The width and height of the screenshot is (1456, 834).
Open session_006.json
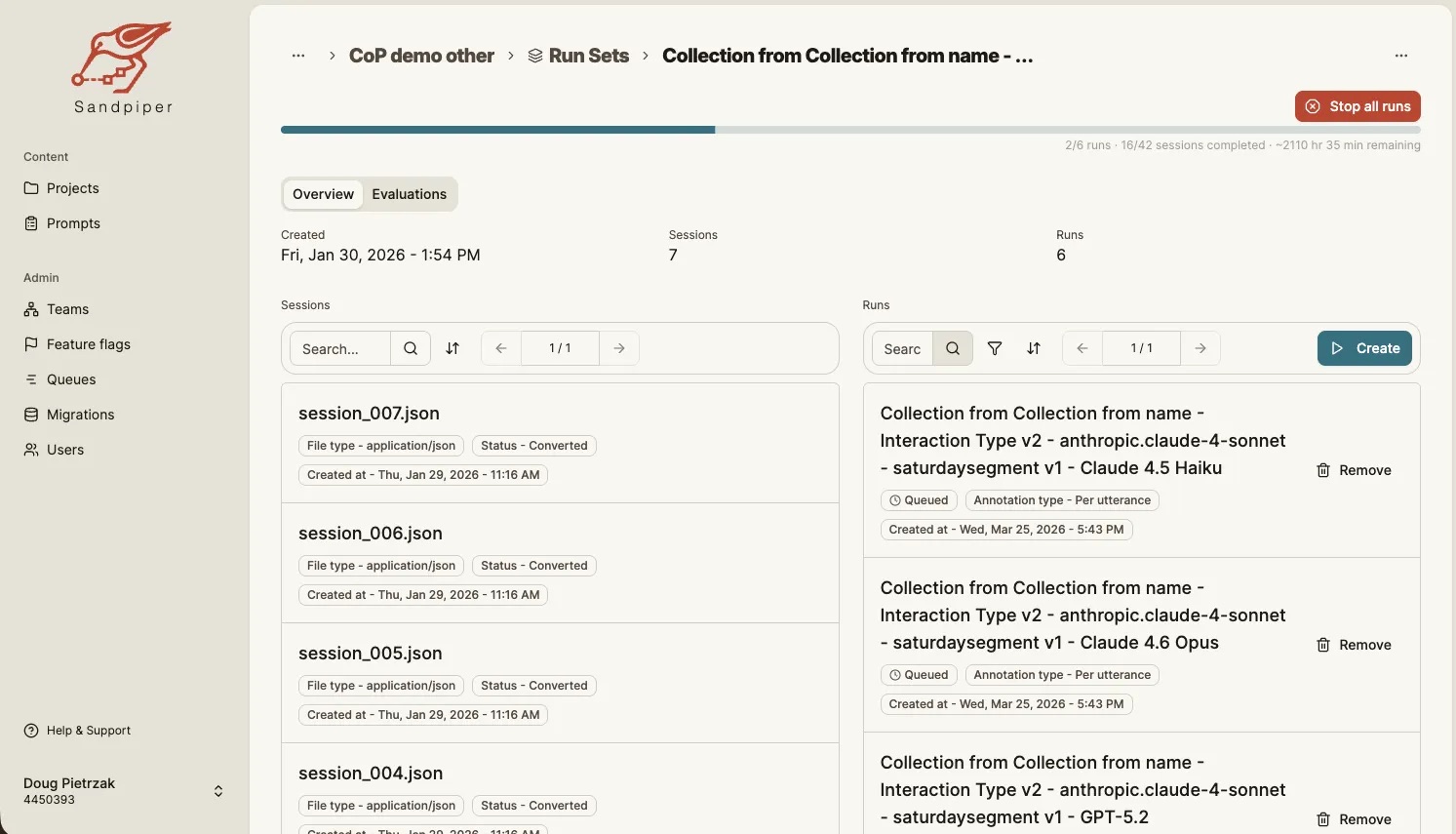click(371, 534)
